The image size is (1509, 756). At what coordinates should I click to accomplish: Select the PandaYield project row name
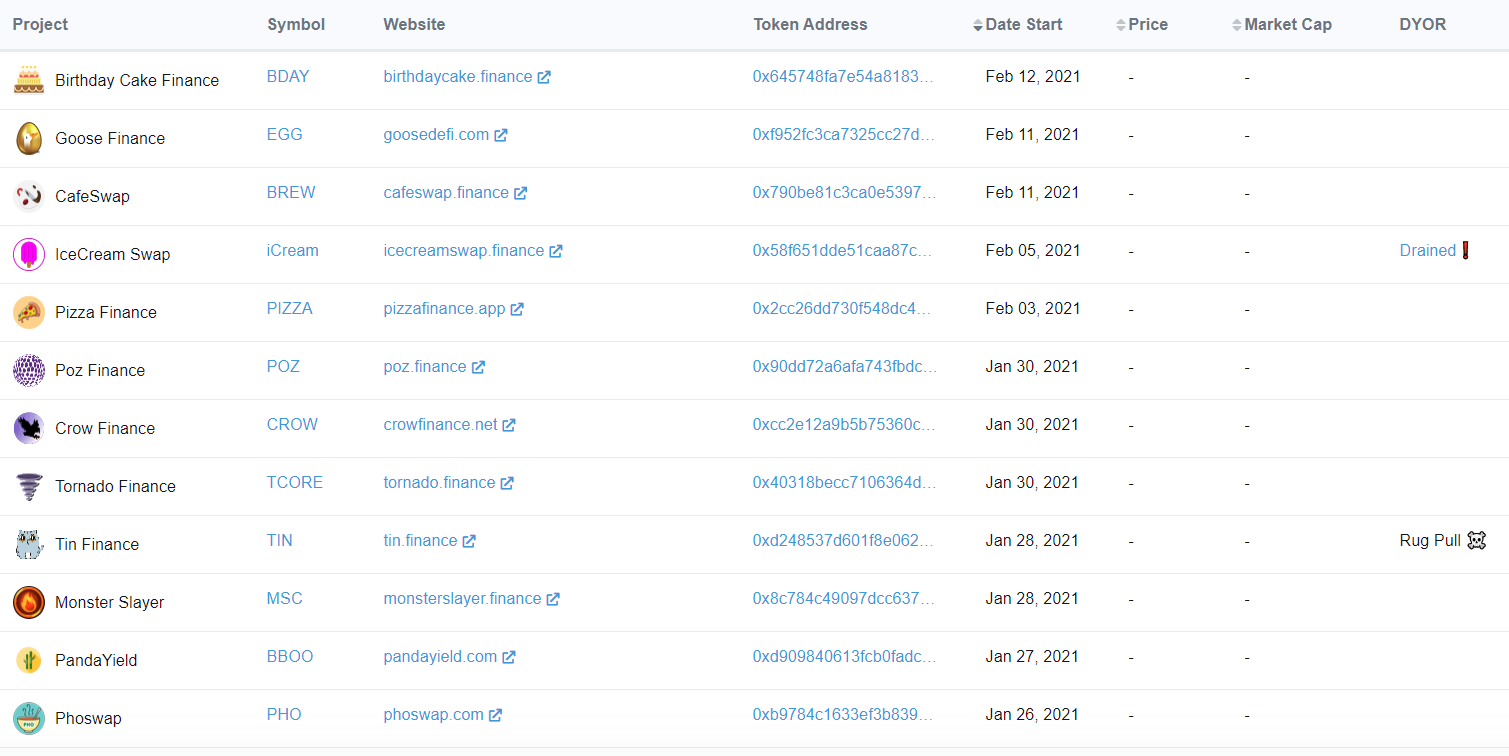(96, 660)
